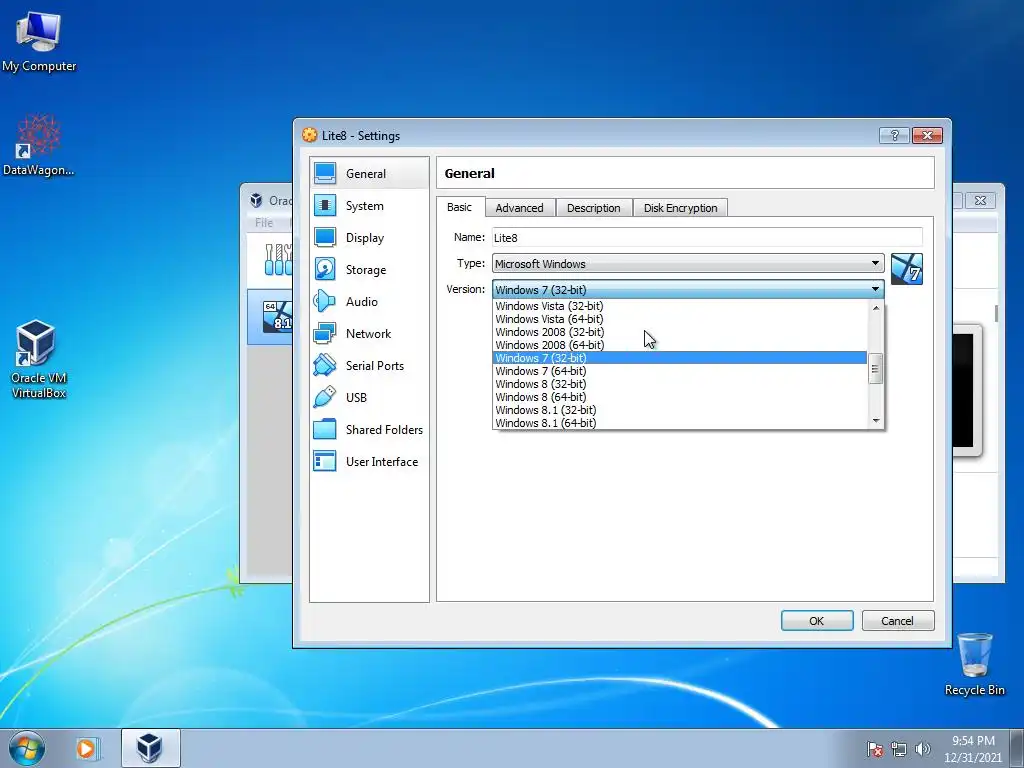
Task: Click the help question mark button in Settings
Action: click(895, 135)
